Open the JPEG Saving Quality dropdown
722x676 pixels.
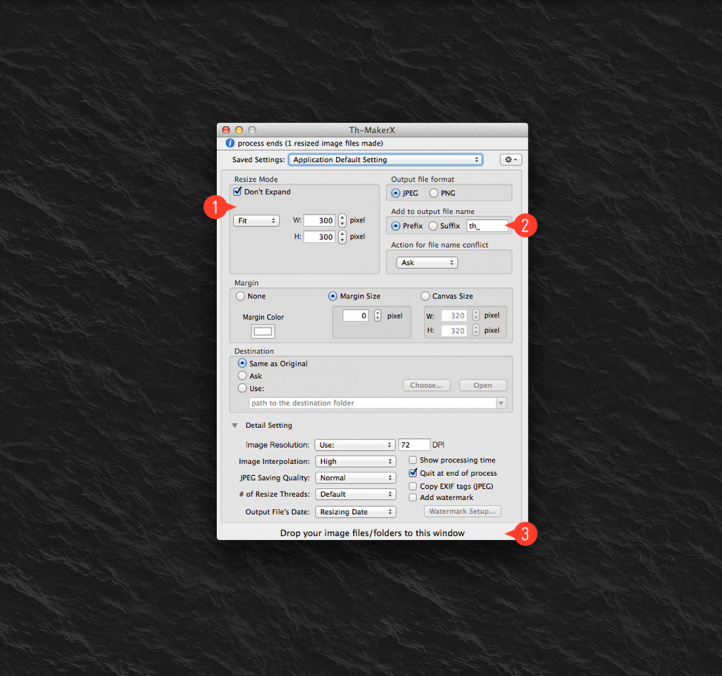pyautogui.click(x=355, y=478)
